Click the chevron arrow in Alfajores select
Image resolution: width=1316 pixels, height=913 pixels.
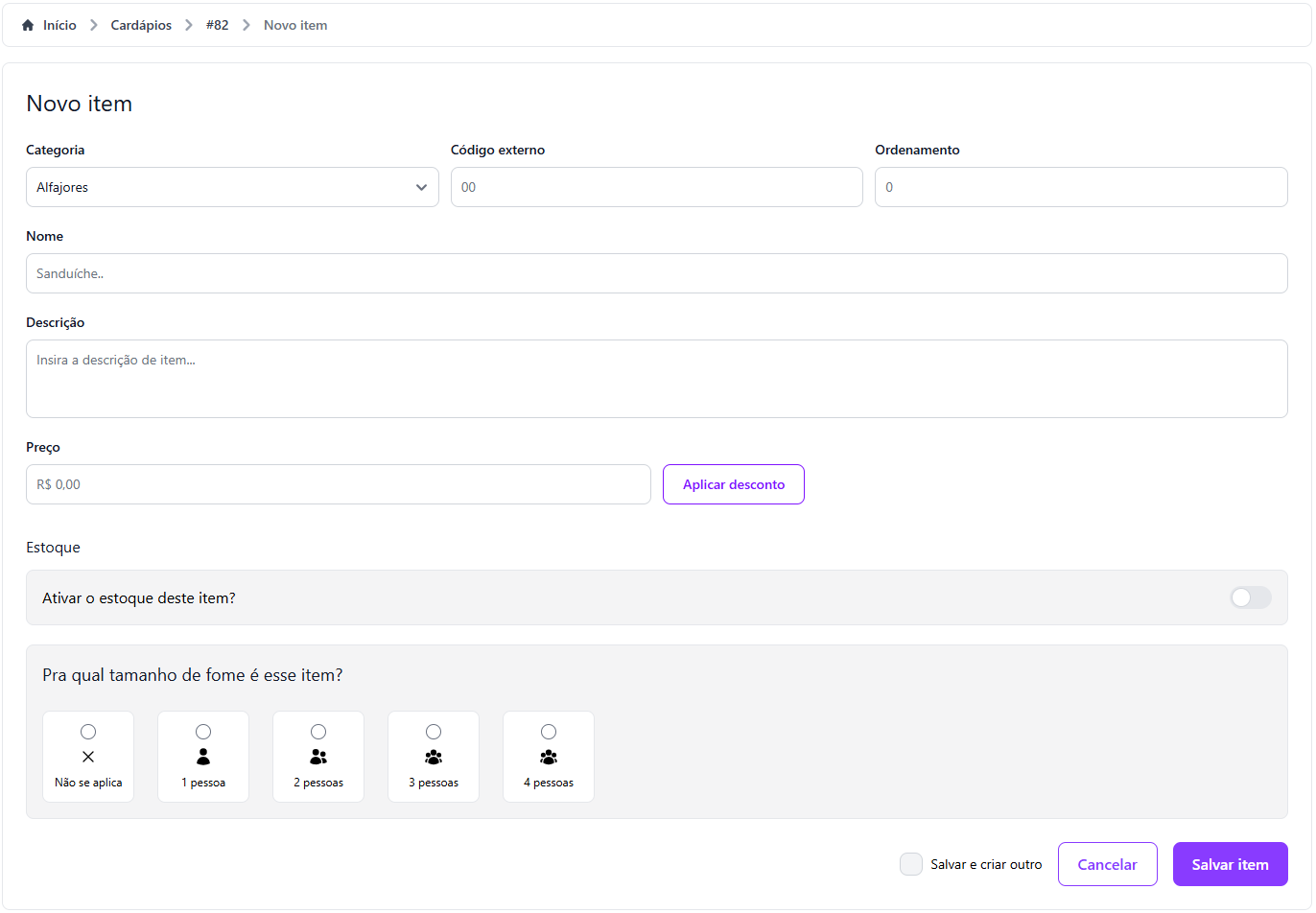(421, 187)
